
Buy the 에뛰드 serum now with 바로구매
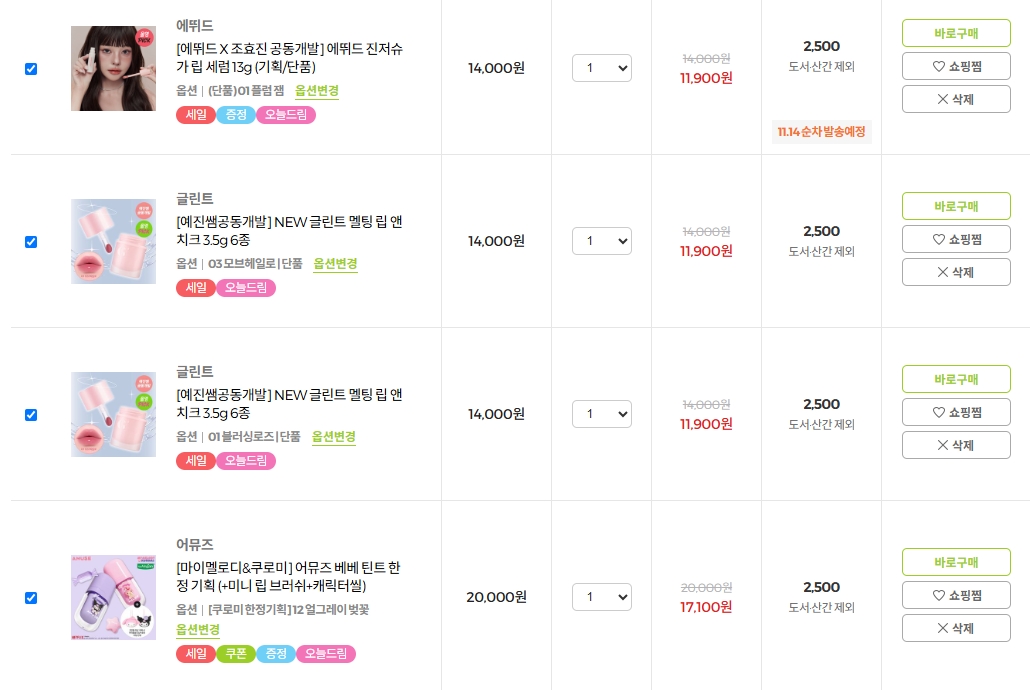coord(956,33)
